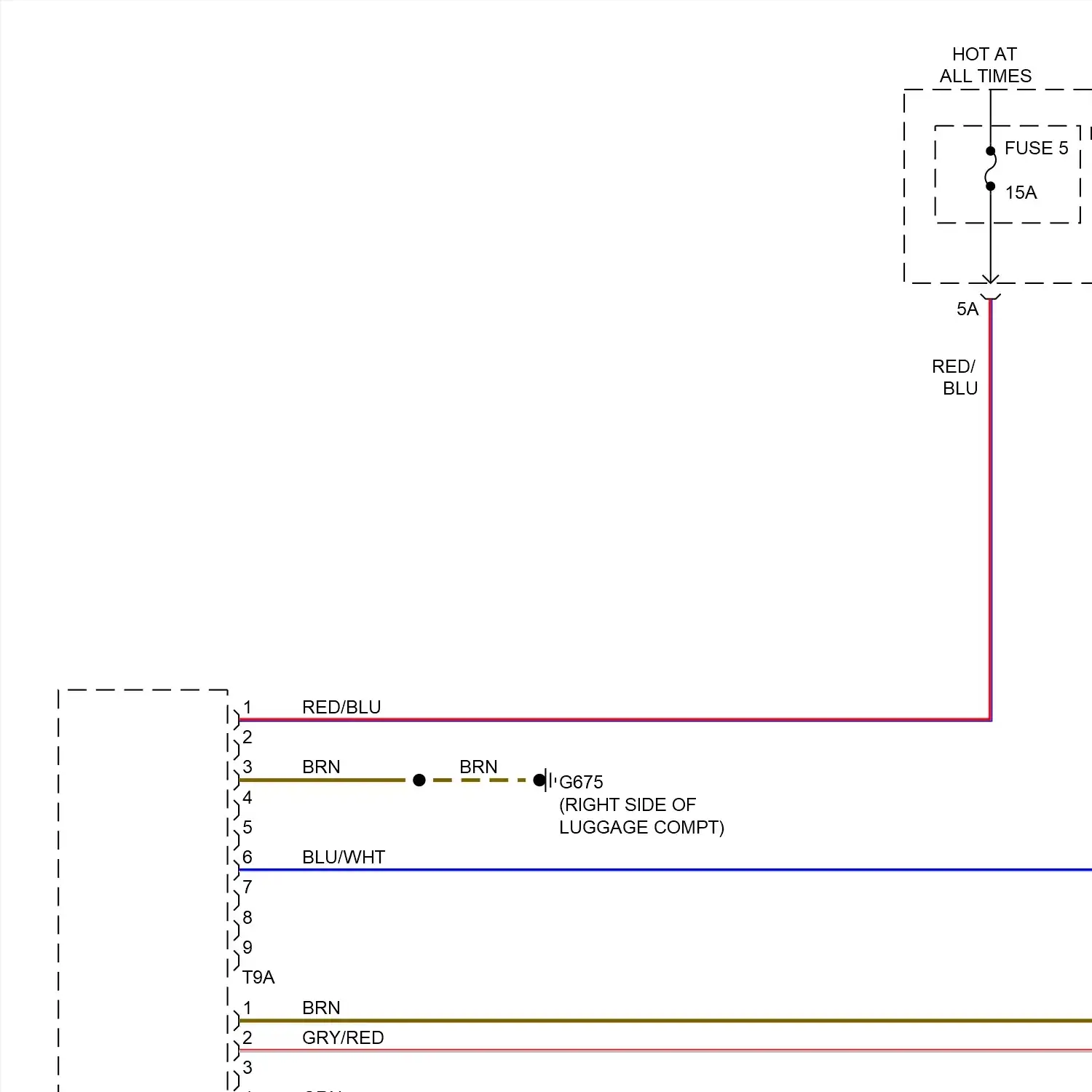1092x1092 pixels.
Task: Click pin number 5 on the T9A connector
Action: 248,827
